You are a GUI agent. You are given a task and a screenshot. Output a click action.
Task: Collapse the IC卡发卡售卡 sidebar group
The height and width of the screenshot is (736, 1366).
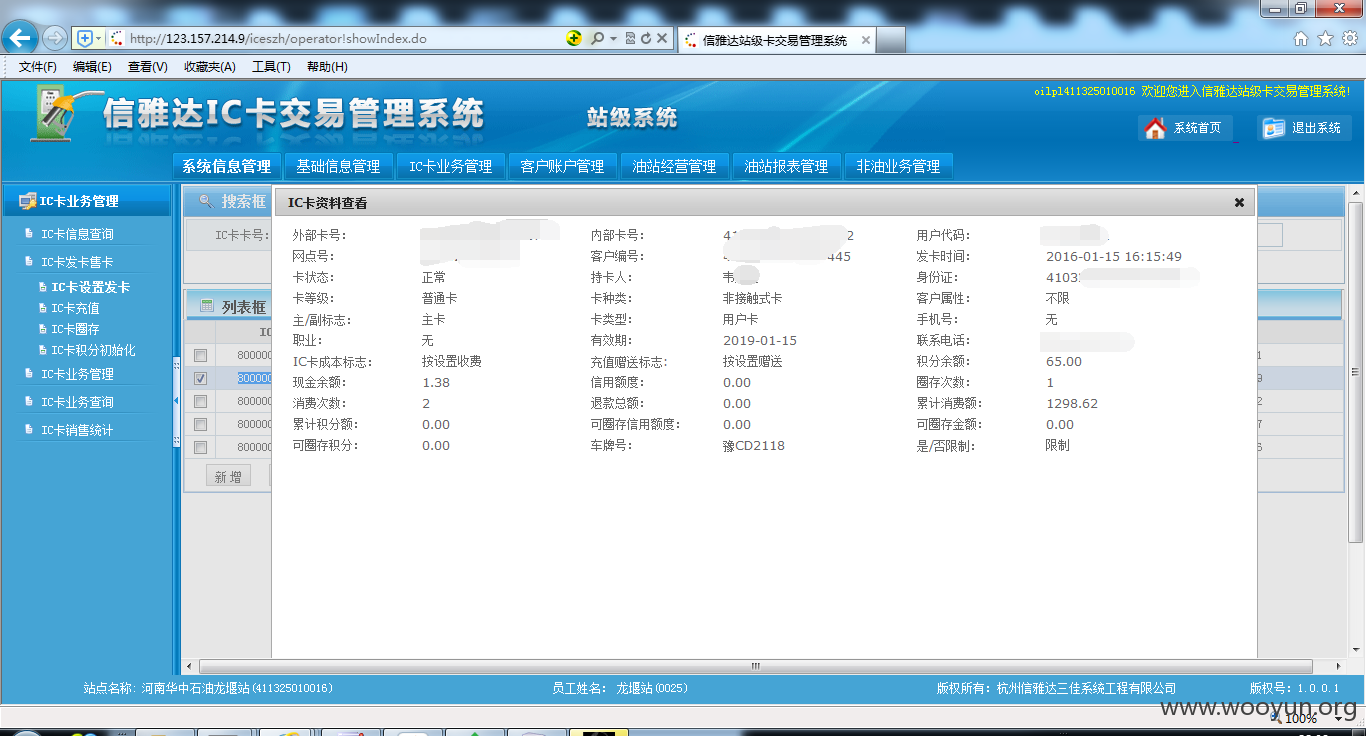(77, 262)
